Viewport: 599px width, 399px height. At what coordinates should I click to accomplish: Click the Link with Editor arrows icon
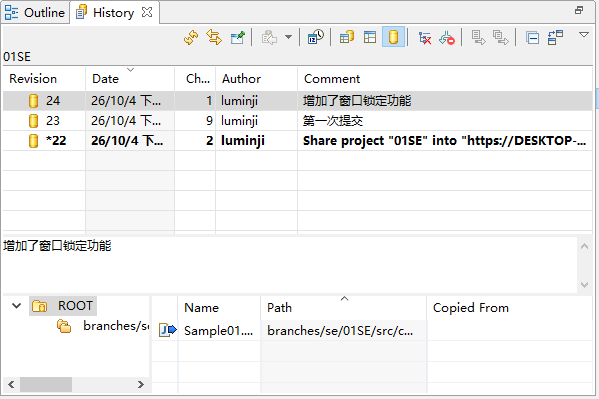(x=214, y=37)
